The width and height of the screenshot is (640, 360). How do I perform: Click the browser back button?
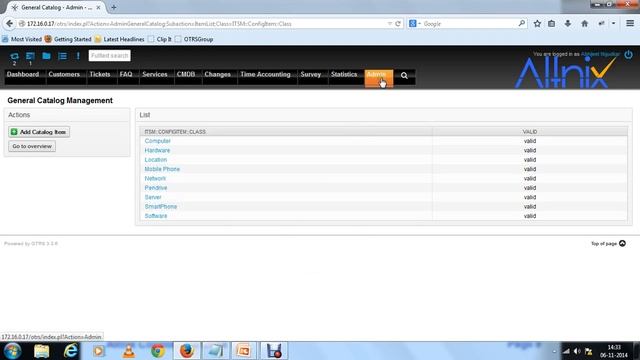(x=9, y=24)
